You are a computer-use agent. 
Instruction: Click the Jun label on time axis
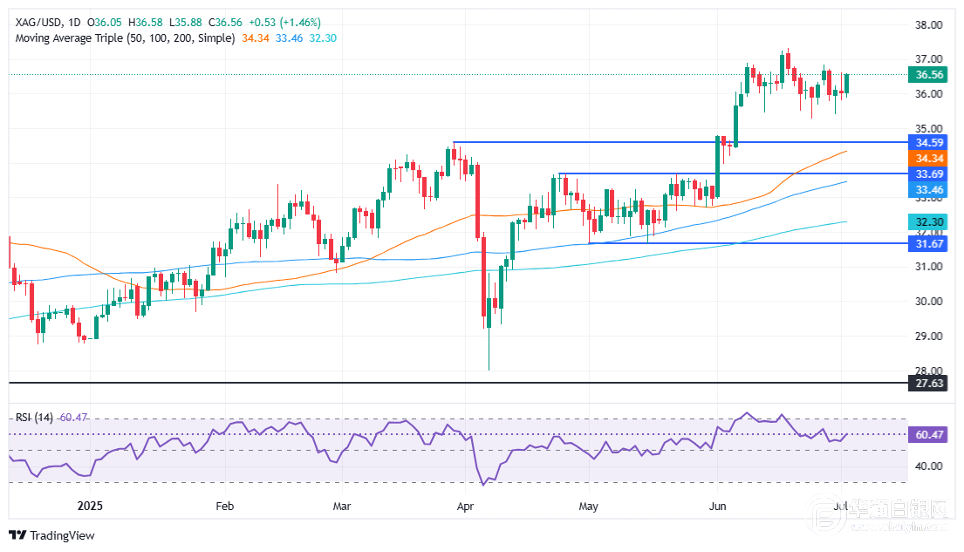coord(717,507)
